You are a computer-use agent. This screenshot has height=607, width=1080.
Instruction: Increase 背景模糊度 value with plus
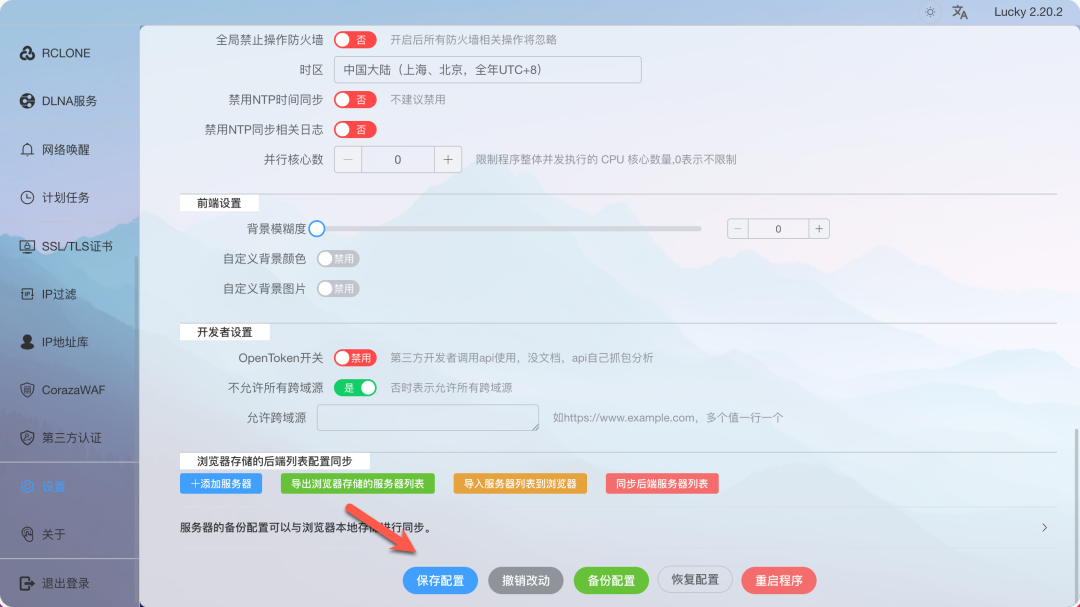(819, 229)
